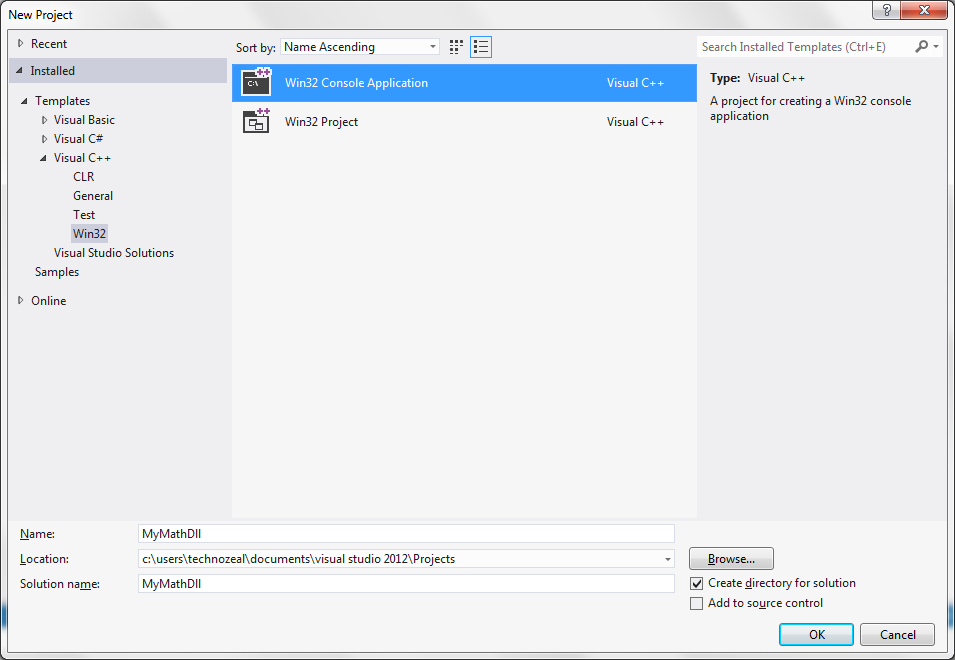The width and height of the screenshot is (955, 660).
Task: Click the template description text
Action: (811, 108)
